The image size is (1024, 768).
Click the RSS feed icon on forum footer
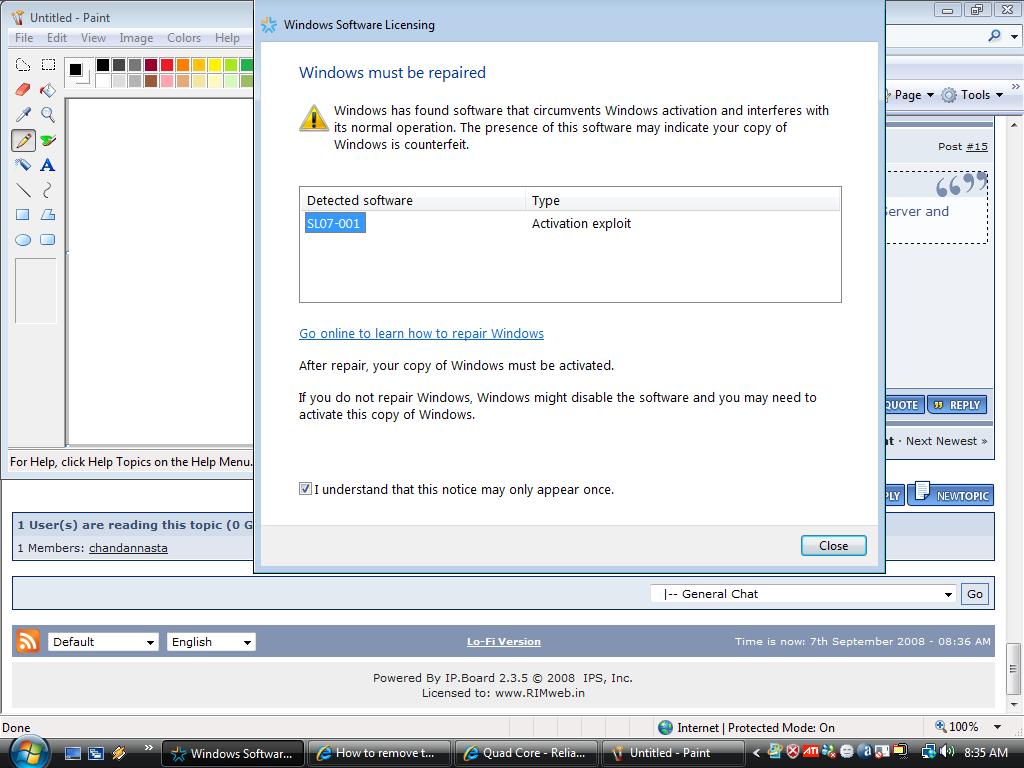[27, 641]
